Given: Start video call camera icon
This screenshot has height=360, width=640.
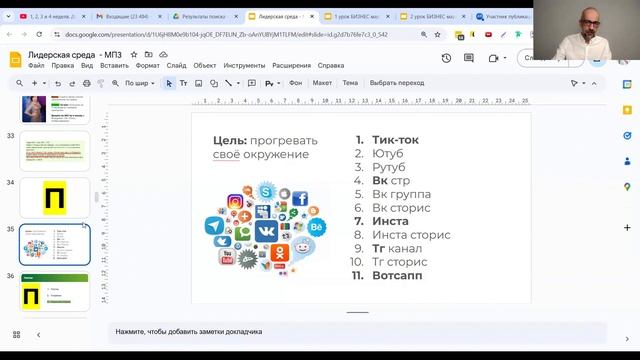Looking at the screenshot, I should (493, 58).
